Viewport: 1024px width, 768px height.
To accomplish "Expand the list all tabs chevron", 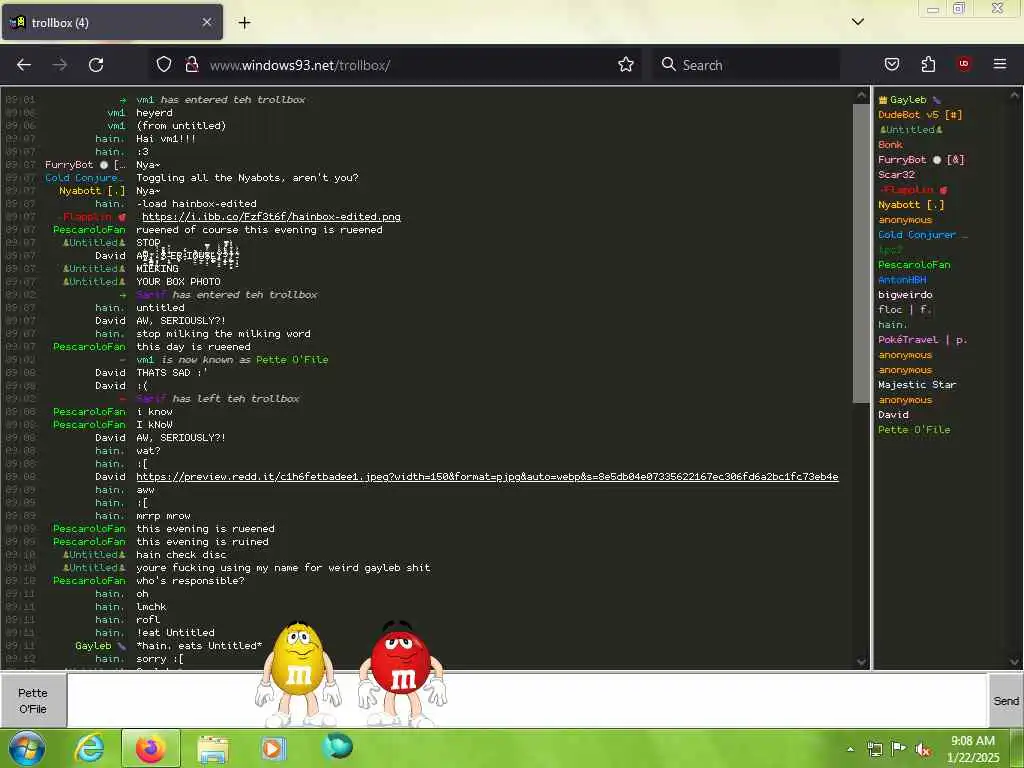I will [858, 22].
